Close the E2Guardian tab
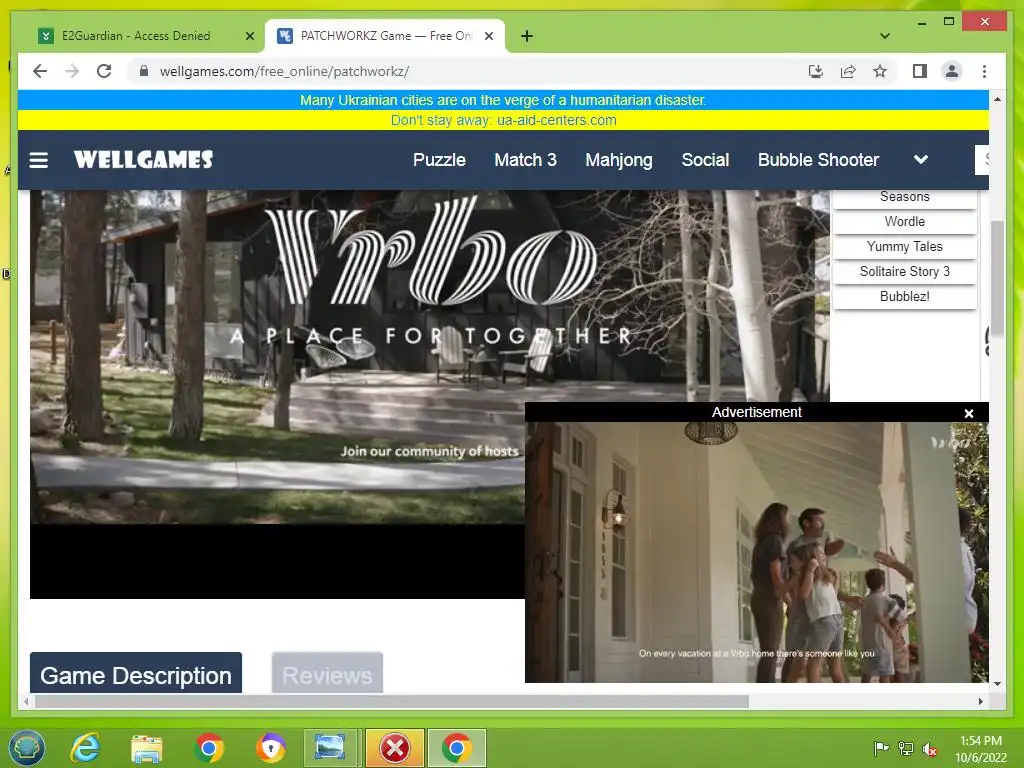Screen dimensions: 1024x768 (249, 36)
